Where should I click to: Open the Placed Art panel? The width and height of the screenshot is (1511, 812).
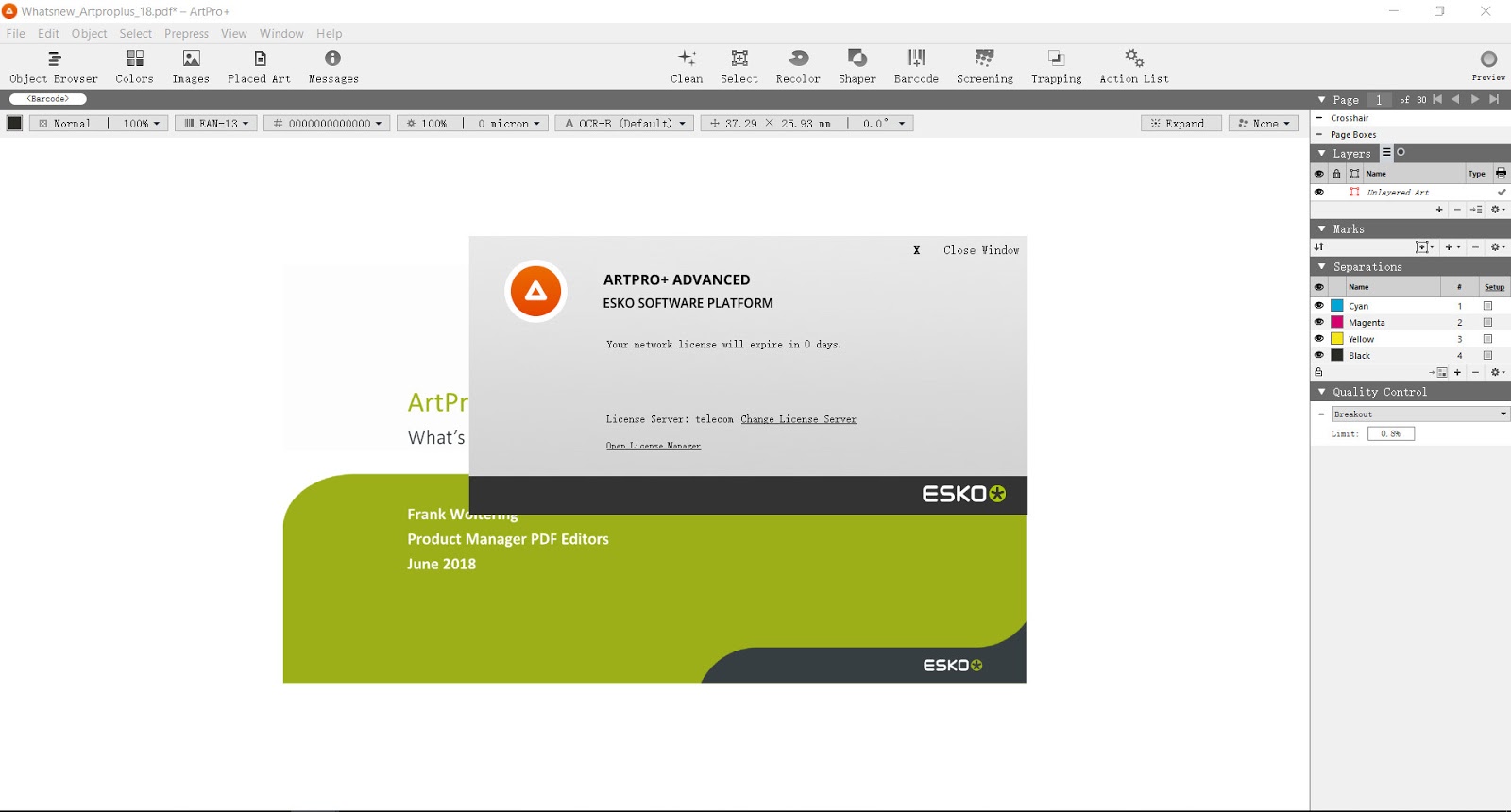260,67
